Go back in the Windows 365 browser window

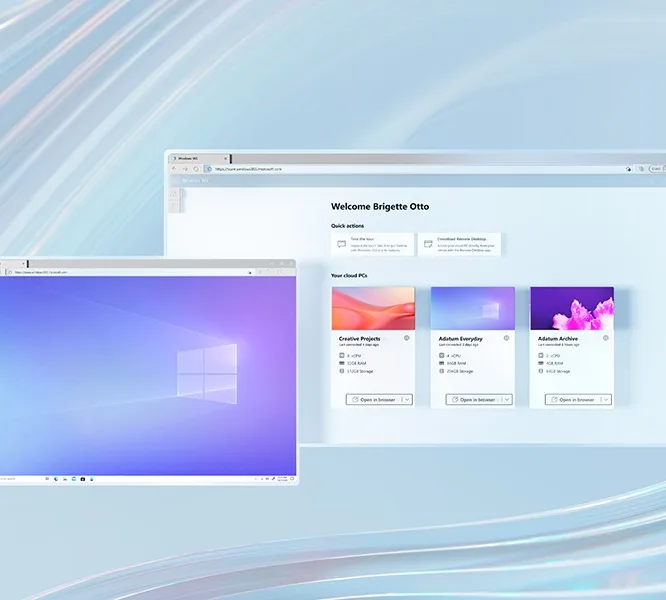point(174,169)
